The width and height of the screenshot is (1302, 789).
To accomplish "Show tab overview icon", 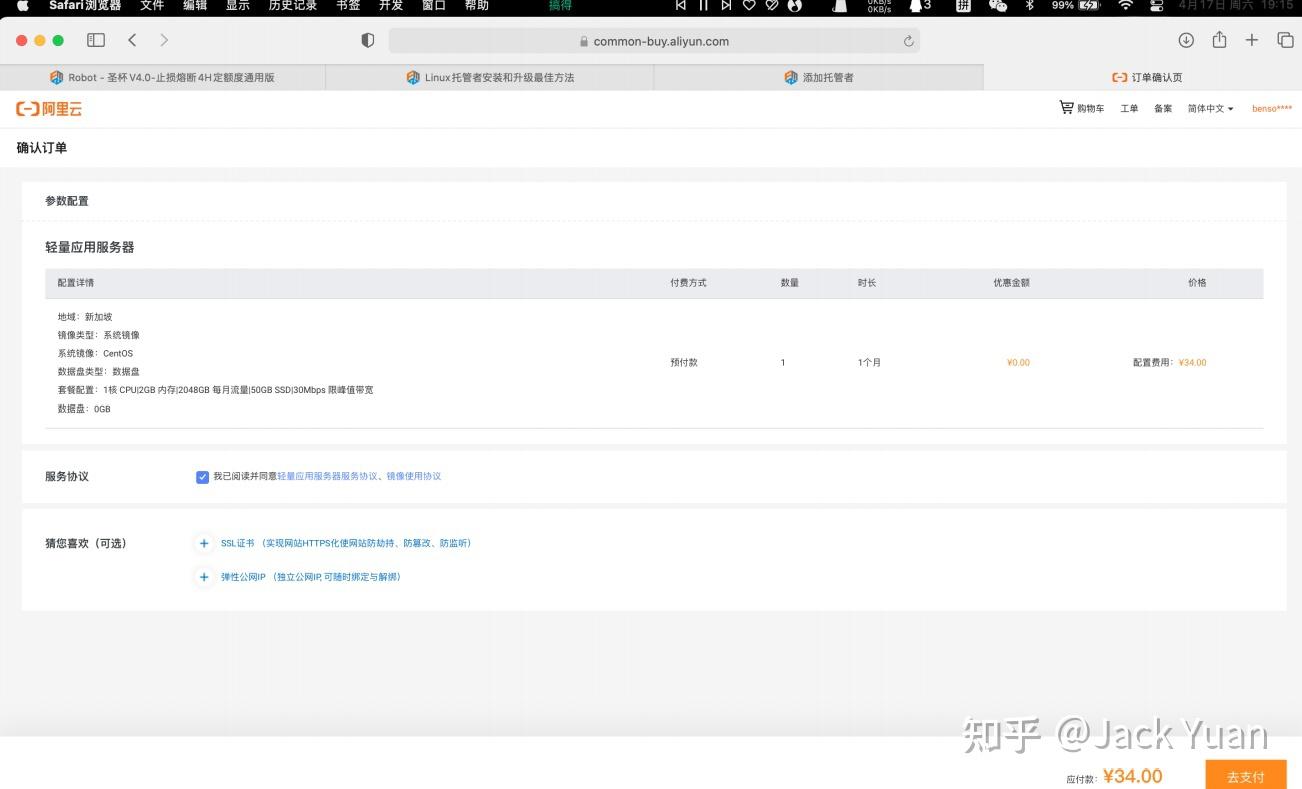I will pyautogui.click(x=1285, y=40).
